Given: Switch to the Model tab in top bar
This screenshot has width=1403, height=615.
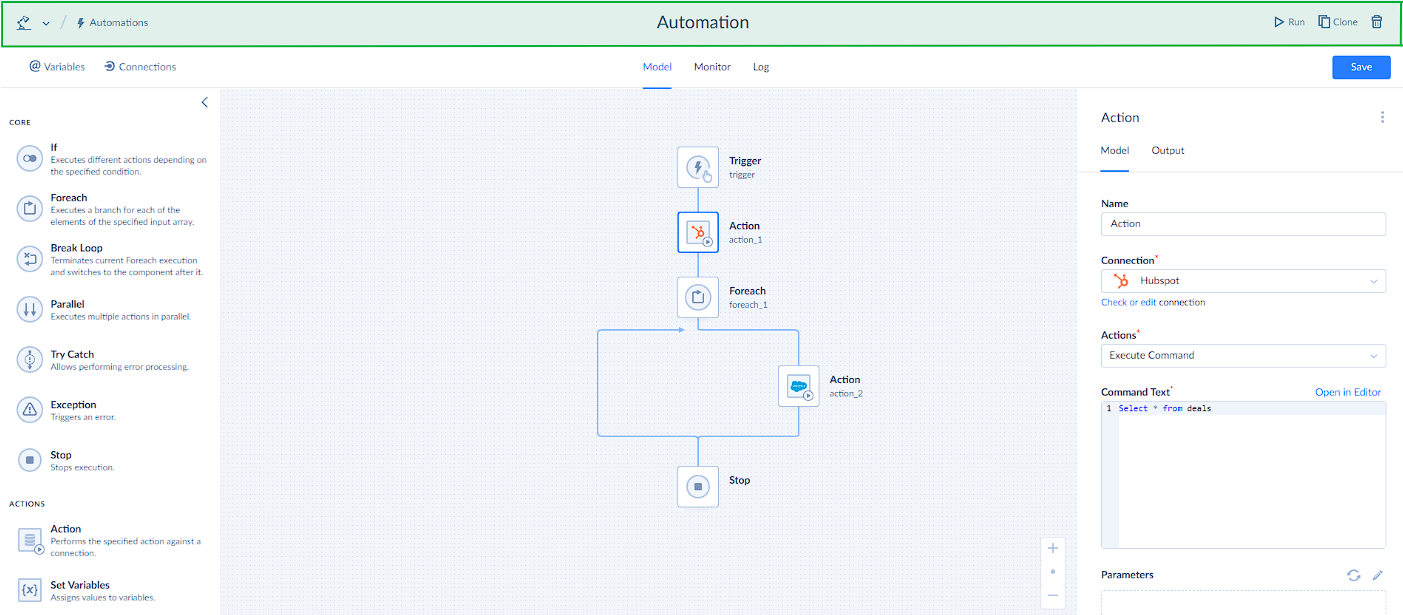Looking at the screenshot, I should tap(657, 67).
